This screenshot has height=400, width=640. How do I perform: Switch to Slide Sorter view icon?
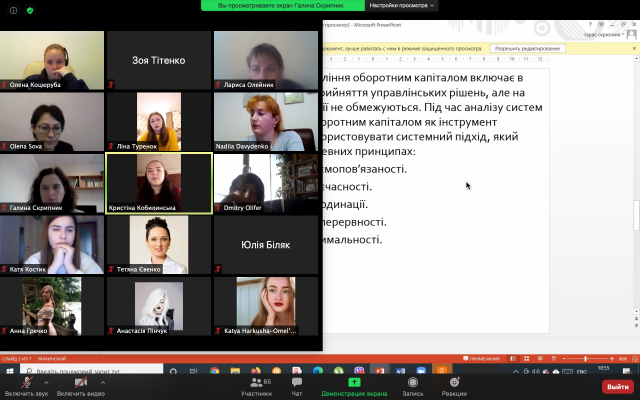tap(527, 359)
